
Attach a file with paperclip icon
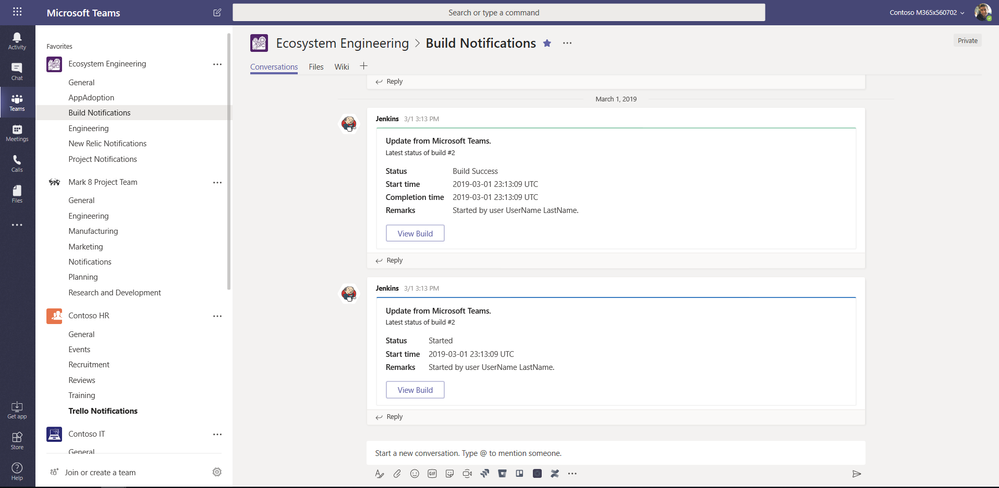coord(397,473)
